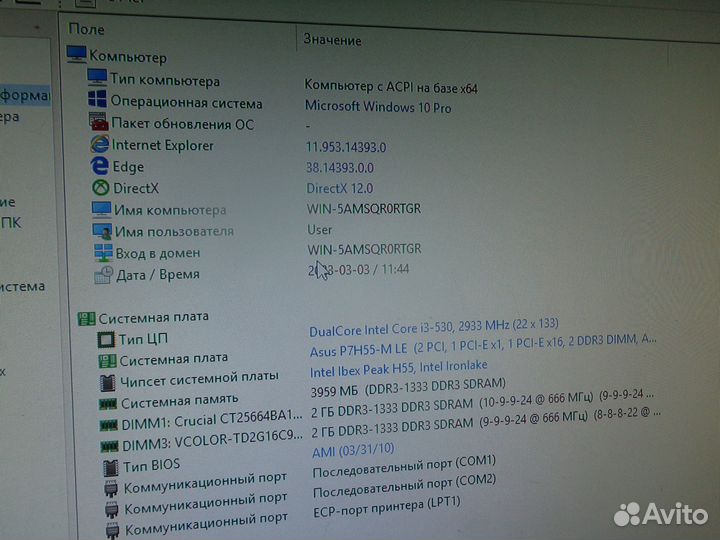The width and height of the screenshot is (720, 540).
Task: Click the Значение column header
Action: [x=332, y=40]
